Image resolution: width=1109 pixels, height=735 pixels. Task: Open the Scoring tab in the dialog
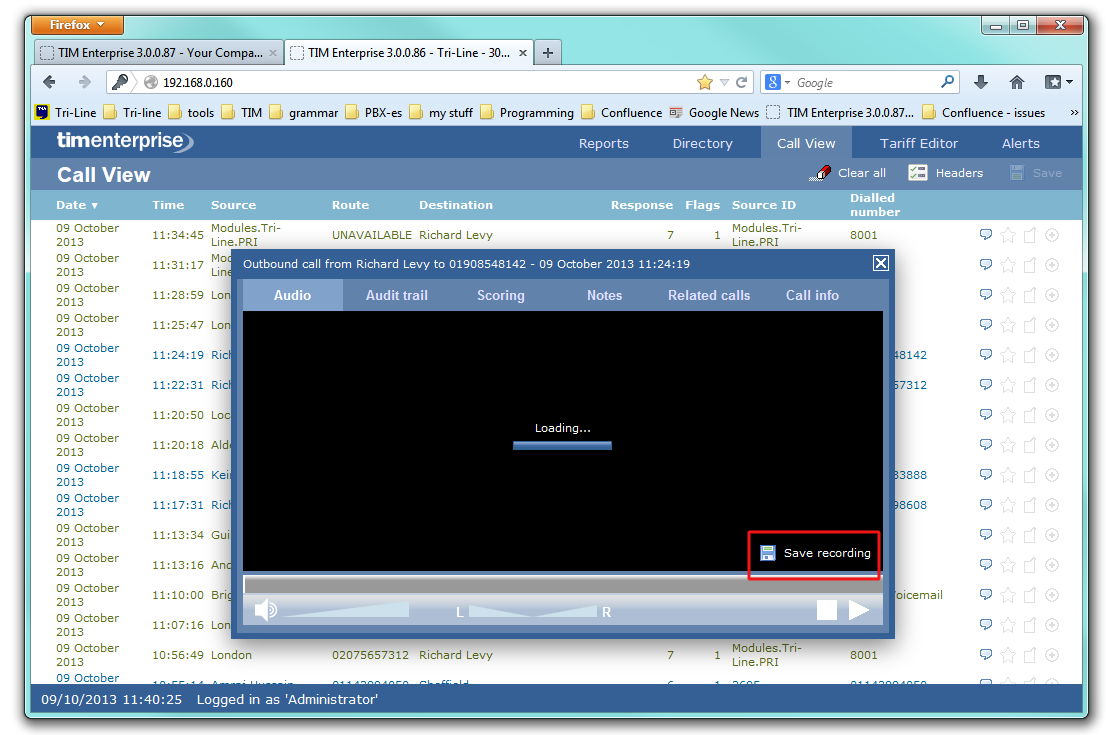[501, 296]
